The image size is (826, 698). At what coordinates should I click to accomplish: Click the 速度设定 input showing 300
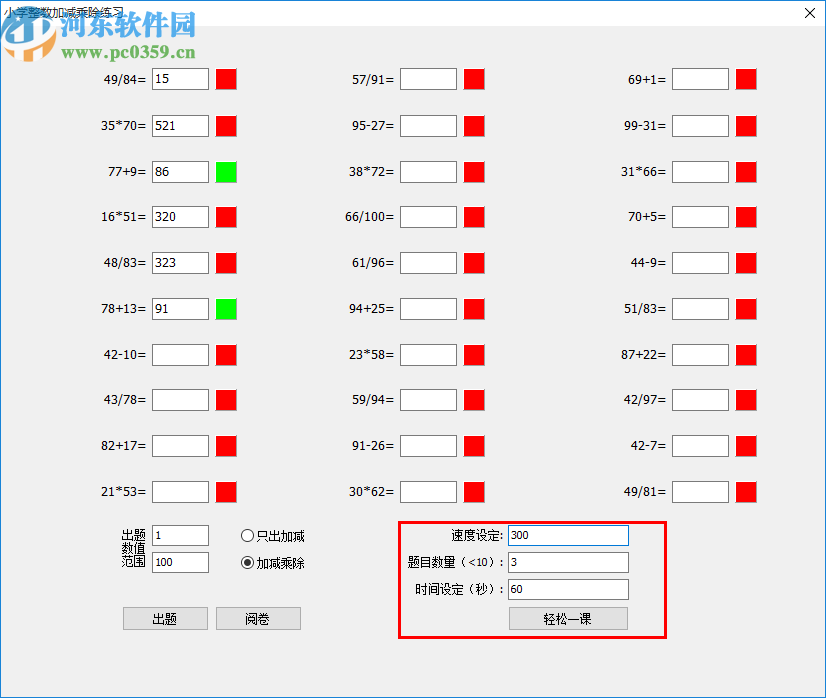click(568, 535)
